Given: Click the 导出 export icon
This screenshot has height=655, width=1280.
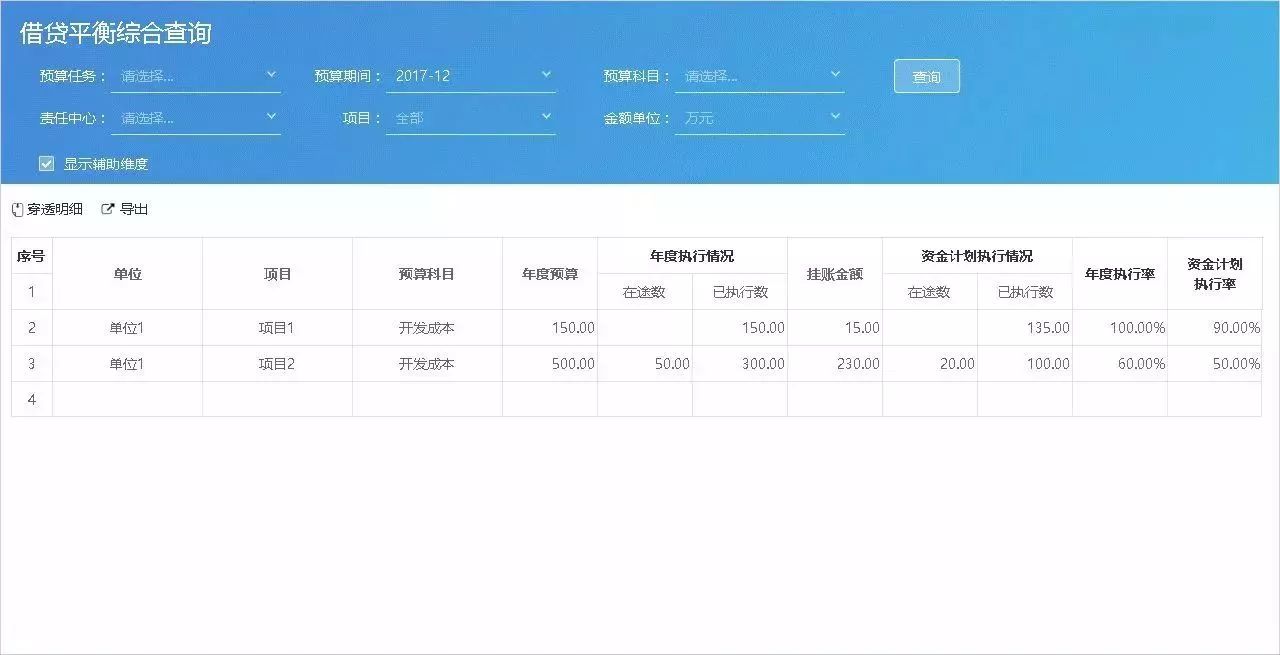Looking at the screenshot, I should pos(108,209).
